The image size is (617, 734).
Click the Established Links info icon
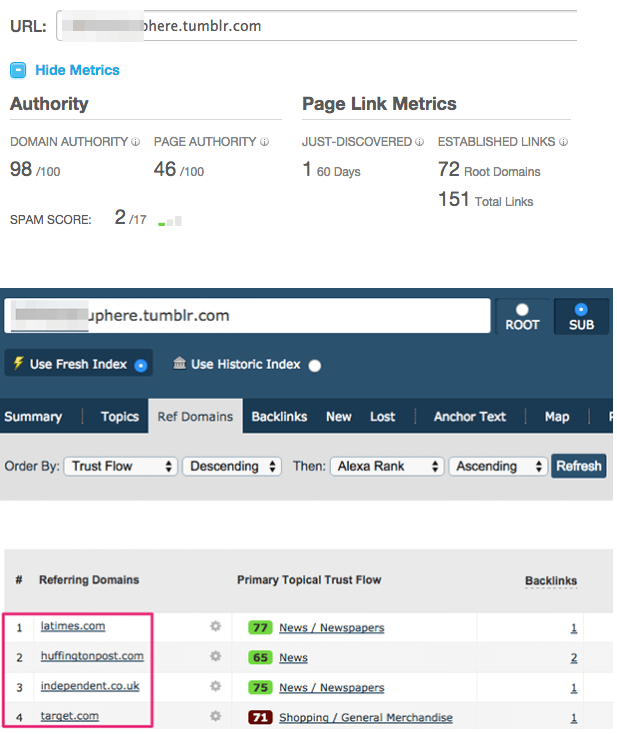point(564,142)
